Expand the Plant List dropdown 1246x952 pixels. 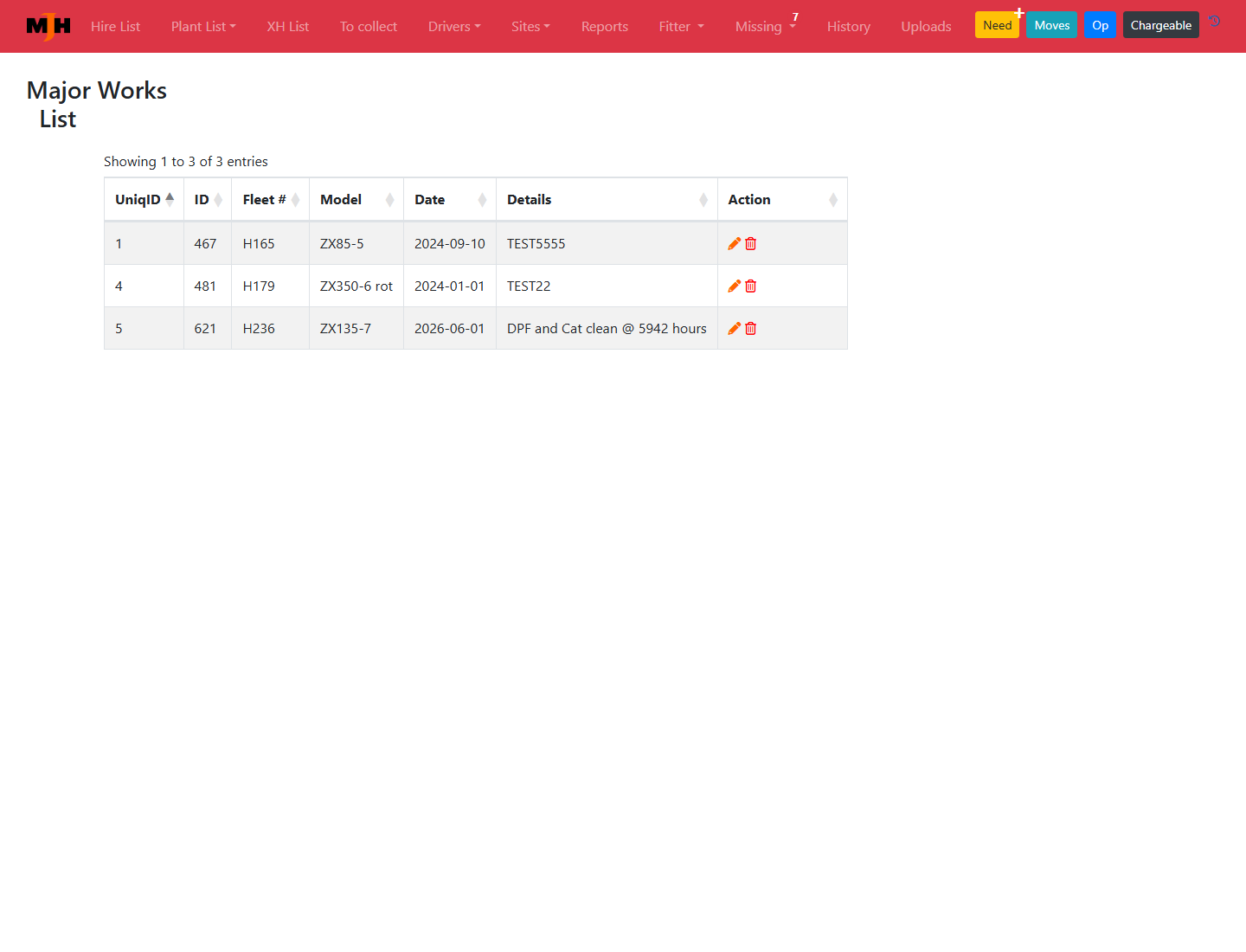tap(203, 27)
